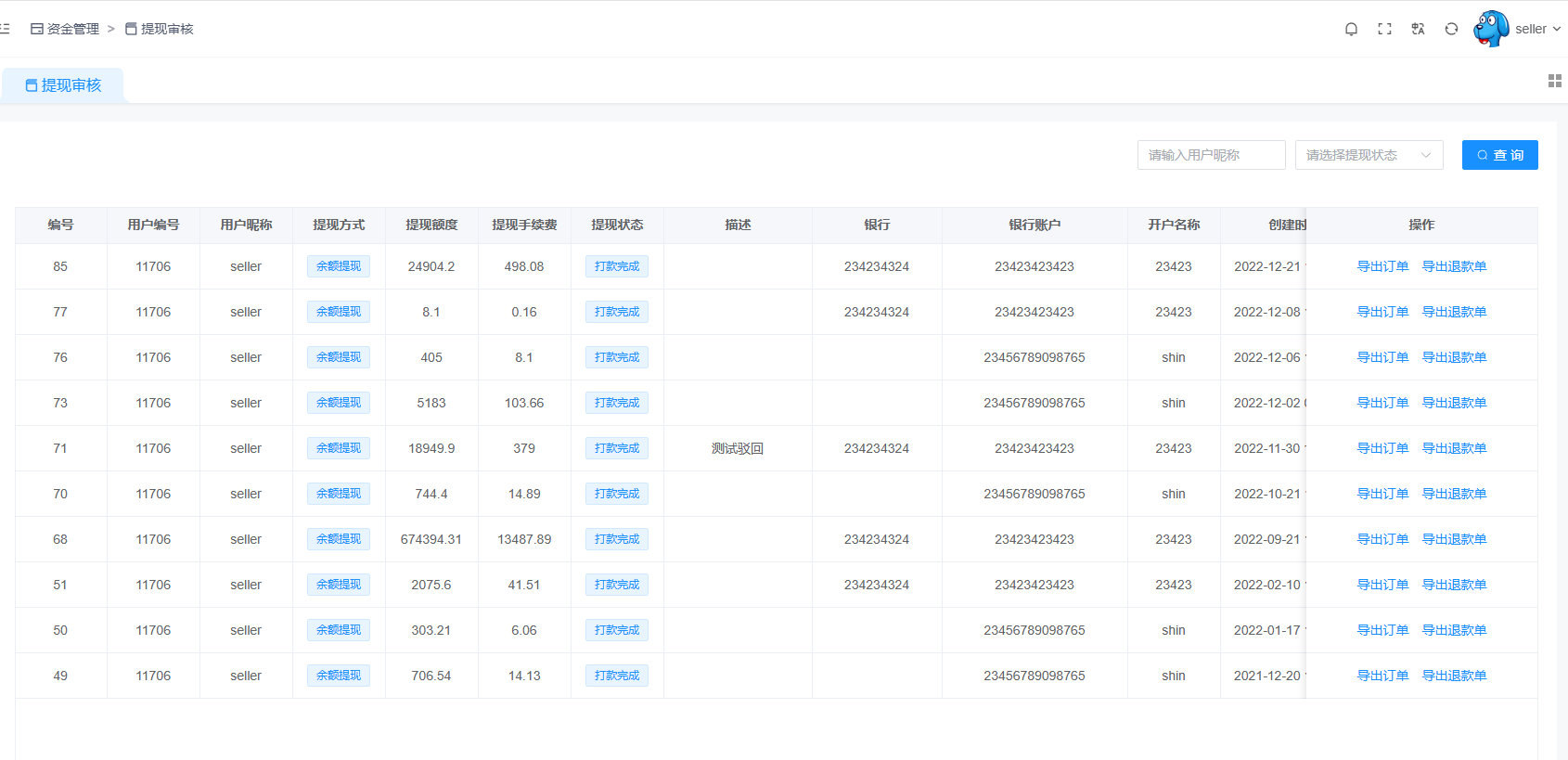Click 导出订单 for record 85
1568x760 pixels.
pos(1382,266)
